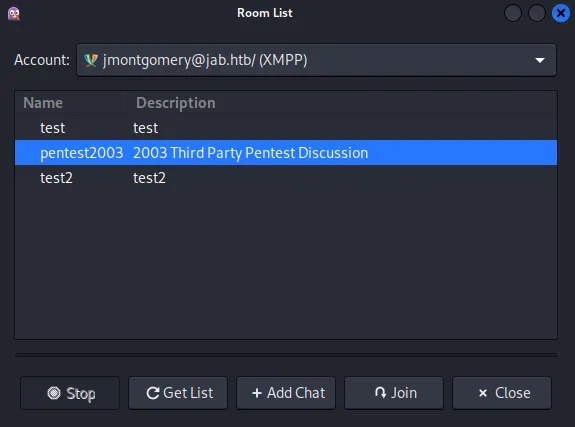
Task: Click the Stop button's circle icon
Action: (x=54, y=393)
